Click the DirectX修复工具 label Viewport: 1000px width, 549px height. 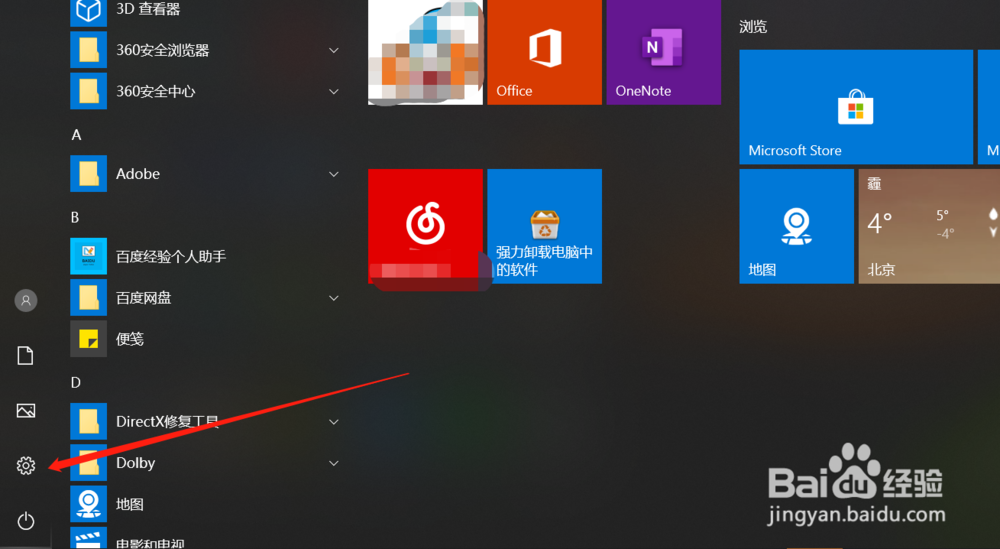click(x=168, y=421)
